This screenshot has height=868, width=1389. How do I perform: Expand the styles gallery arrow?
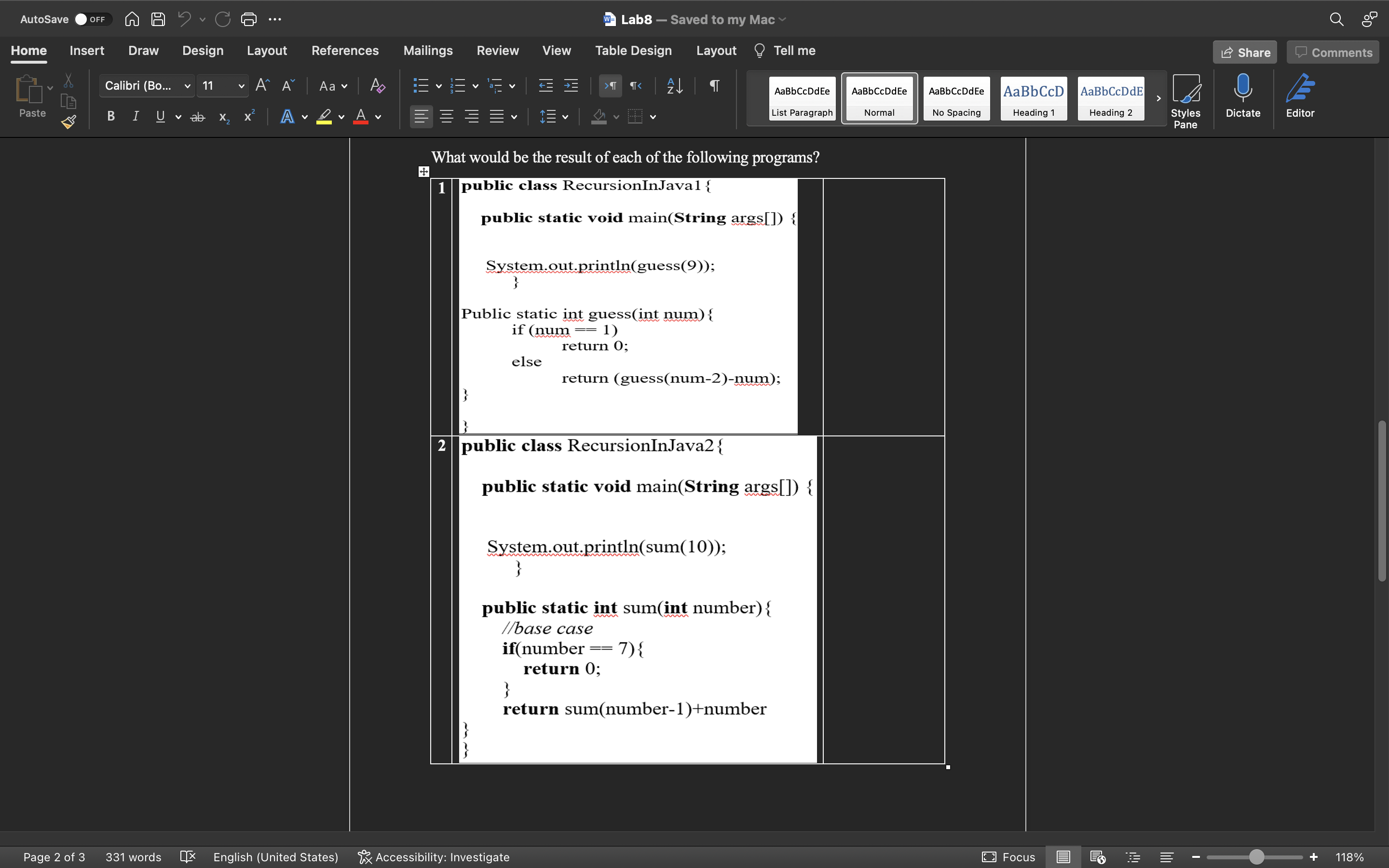(1158, 98)
